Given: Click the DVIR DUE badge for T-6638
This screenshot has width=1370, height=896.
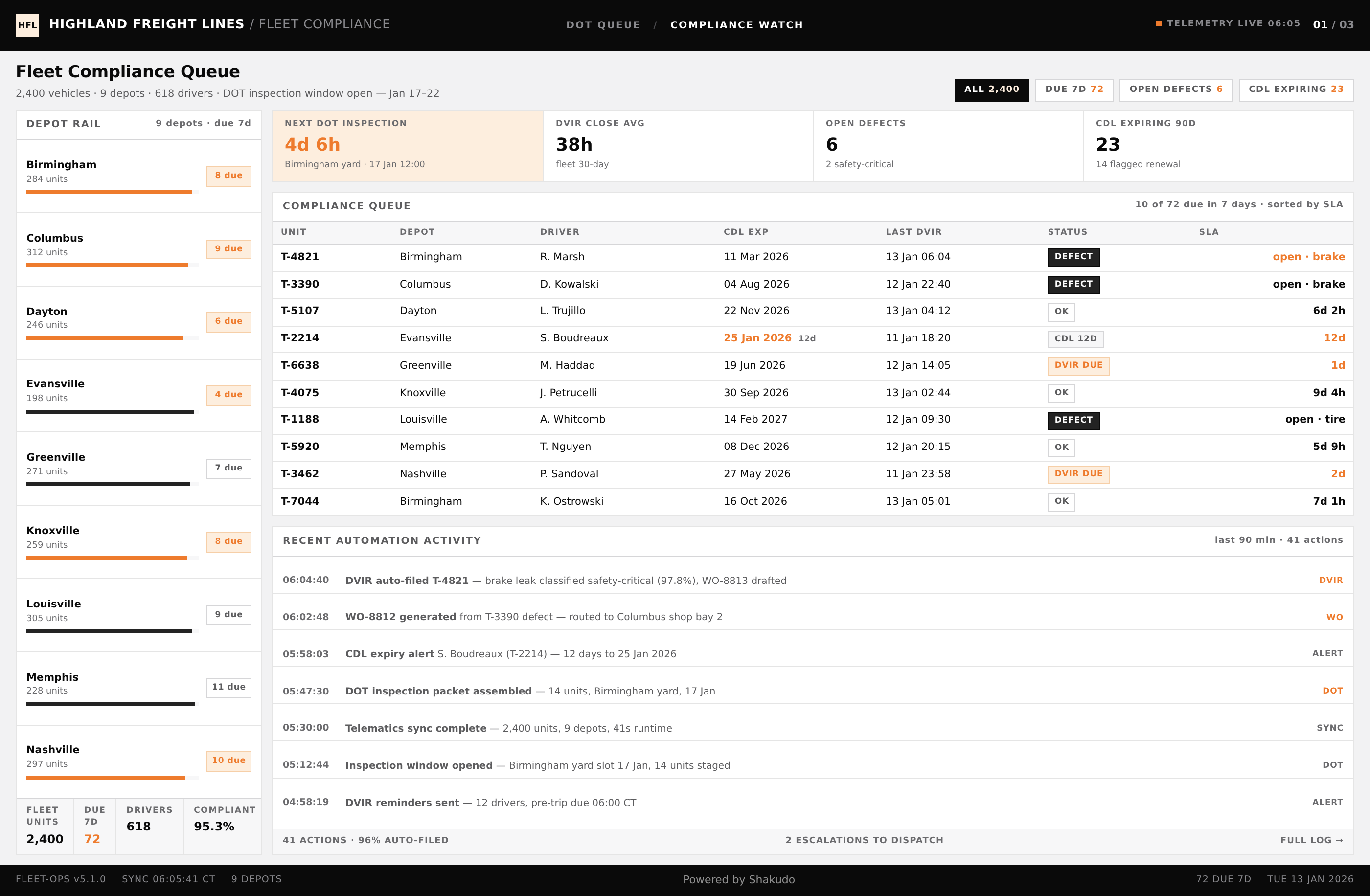Looking at the screenshot, I should pos(1078,365).
